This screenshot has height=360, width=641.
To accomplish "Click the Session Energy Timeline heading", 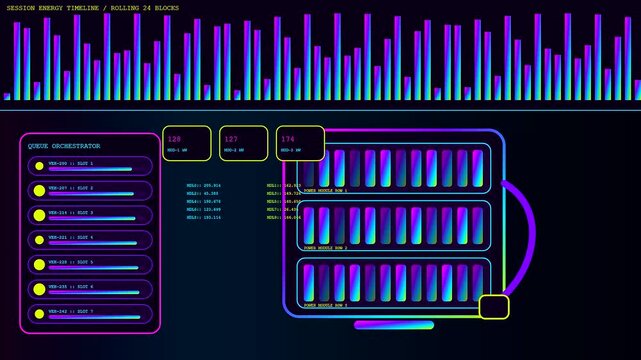I will coord(93,8).
